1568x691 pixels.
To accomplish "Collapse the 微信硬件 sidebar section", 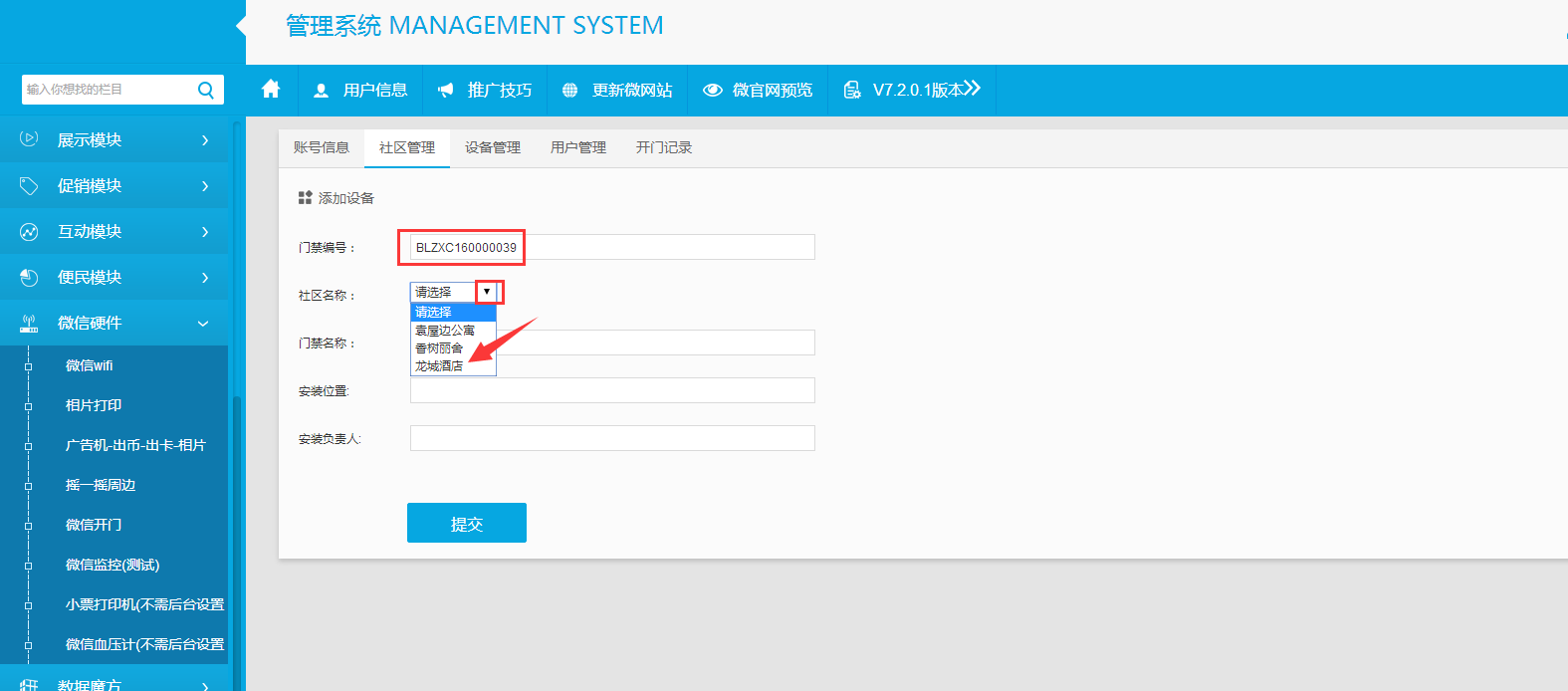I will click(203, 324).
